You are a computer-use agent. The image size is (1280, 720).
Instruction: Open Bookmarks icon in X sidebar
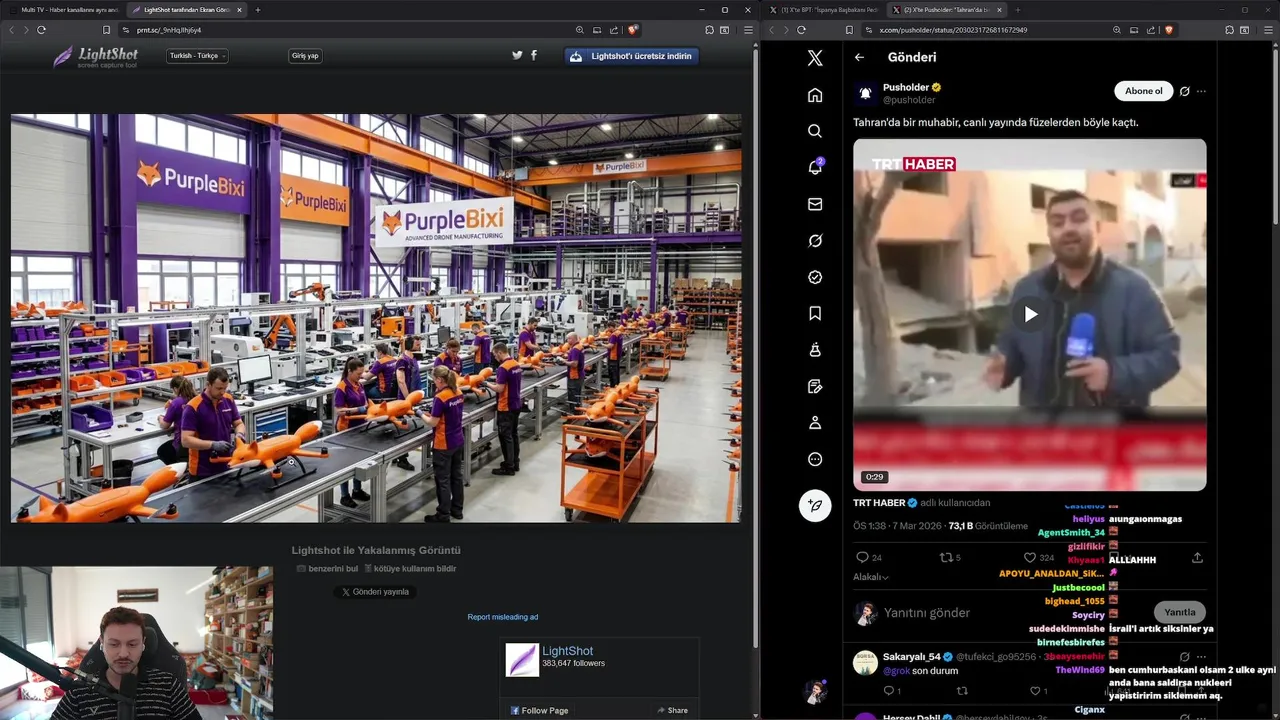[x=815, y=313]
